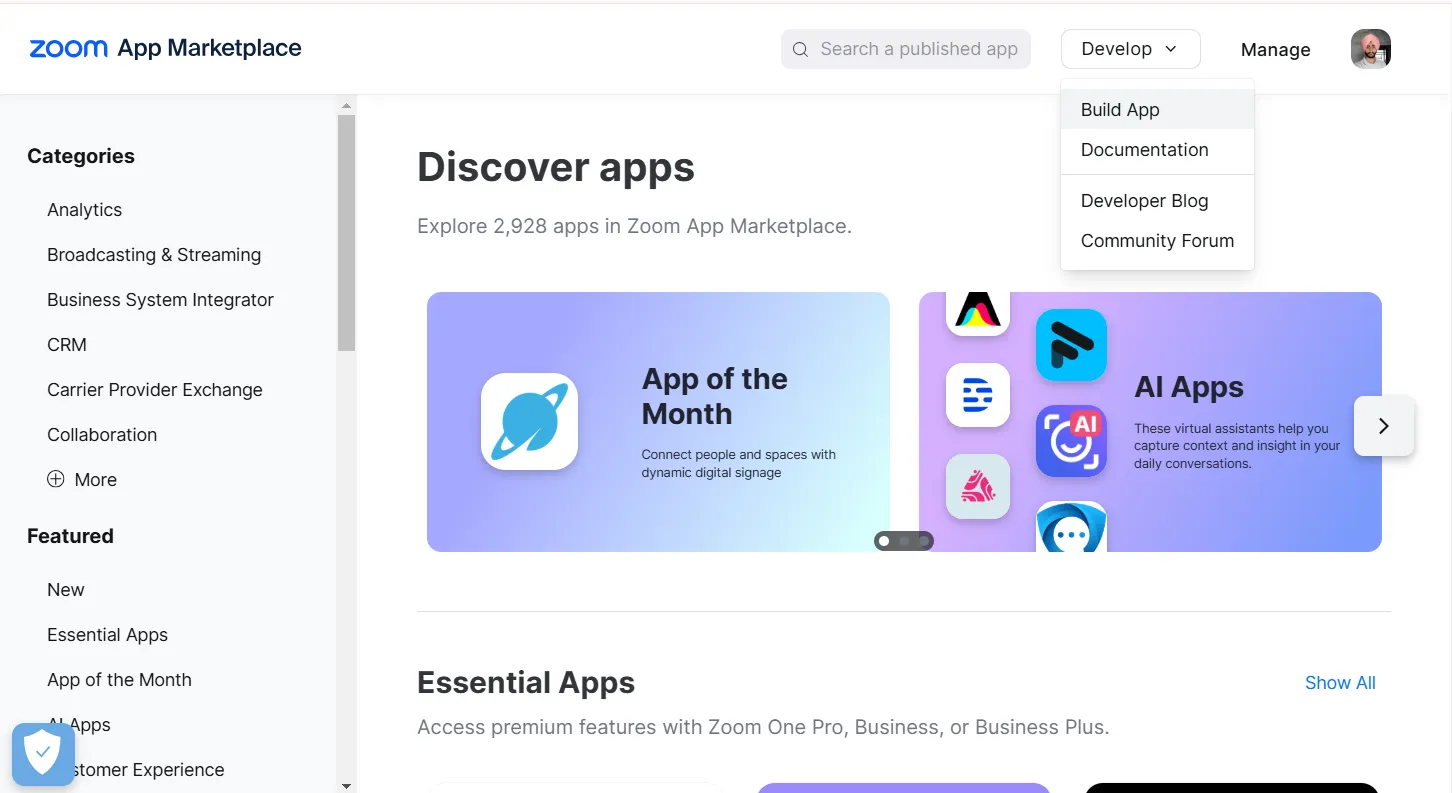Select the second carousel indicator dot
This screenshot has height=793, width=1452.
point(904,541)
